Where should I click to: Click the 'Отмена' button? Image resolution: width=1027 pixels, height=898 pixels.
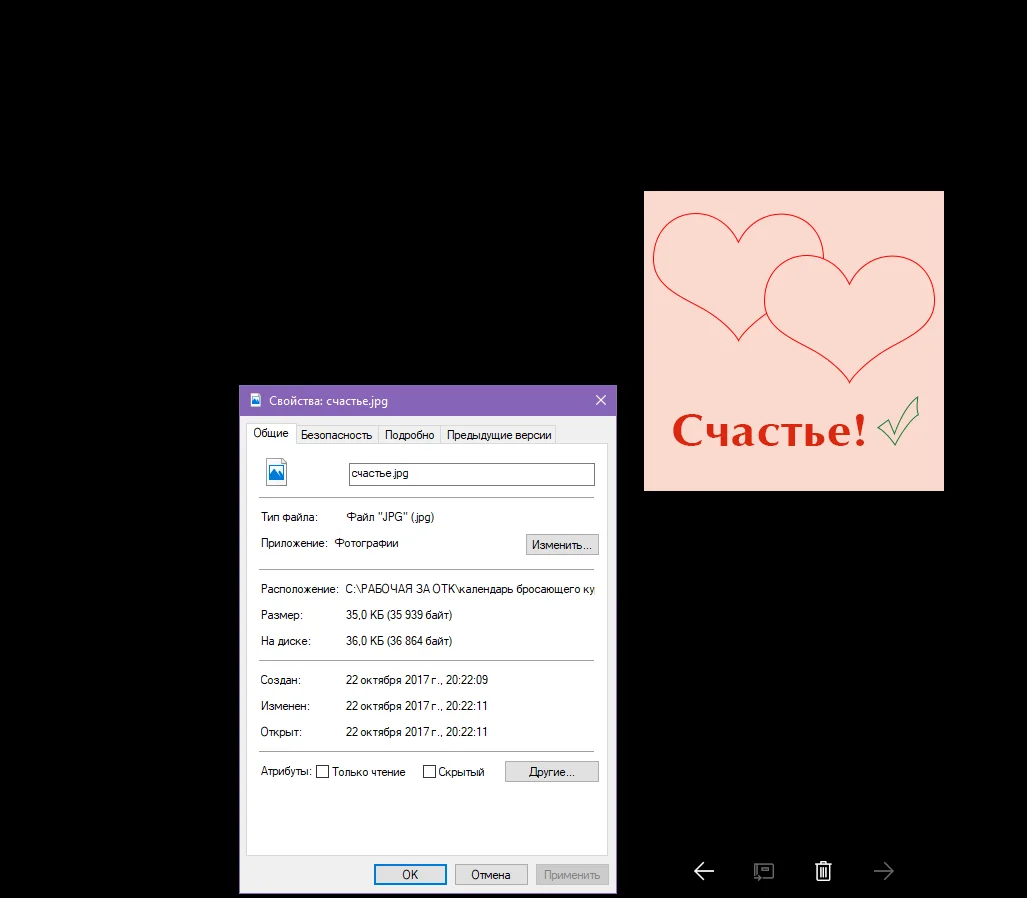pos(491,874)
